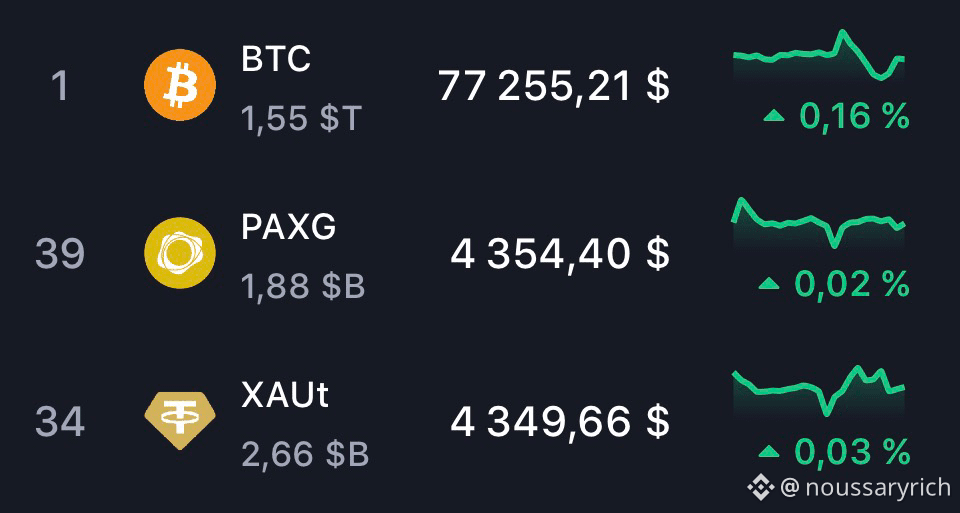Click the green up arrow beside 0,16 %
This screenshot has width=960, height=513.
point(774,114)
